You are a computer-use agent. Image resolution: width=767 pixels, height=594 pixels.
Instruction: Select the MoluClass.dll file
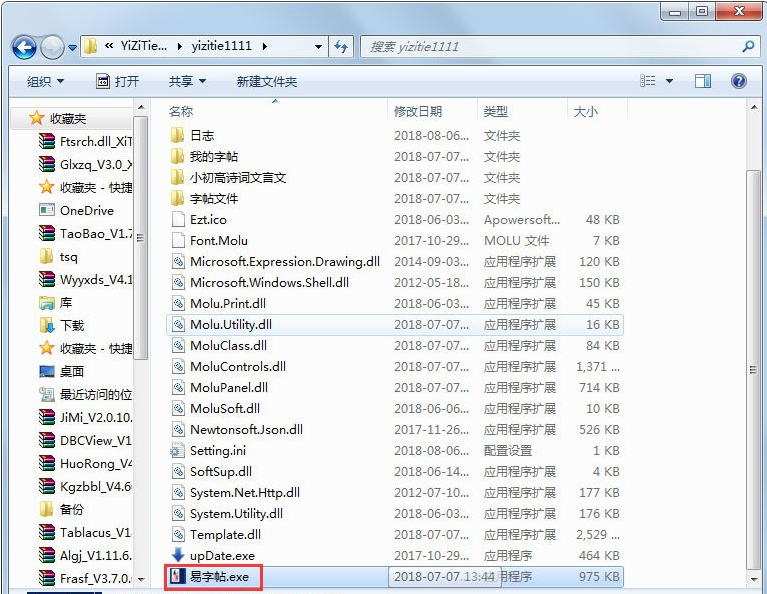pos(228,346)
